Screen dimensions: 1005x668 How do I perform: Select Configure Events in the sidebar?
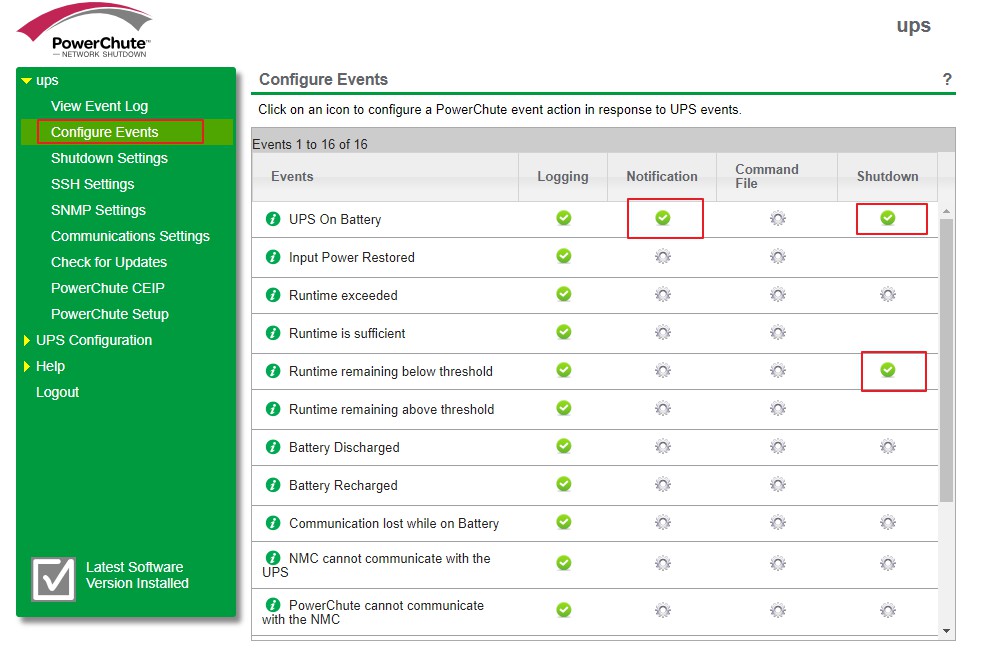point(105,132)
